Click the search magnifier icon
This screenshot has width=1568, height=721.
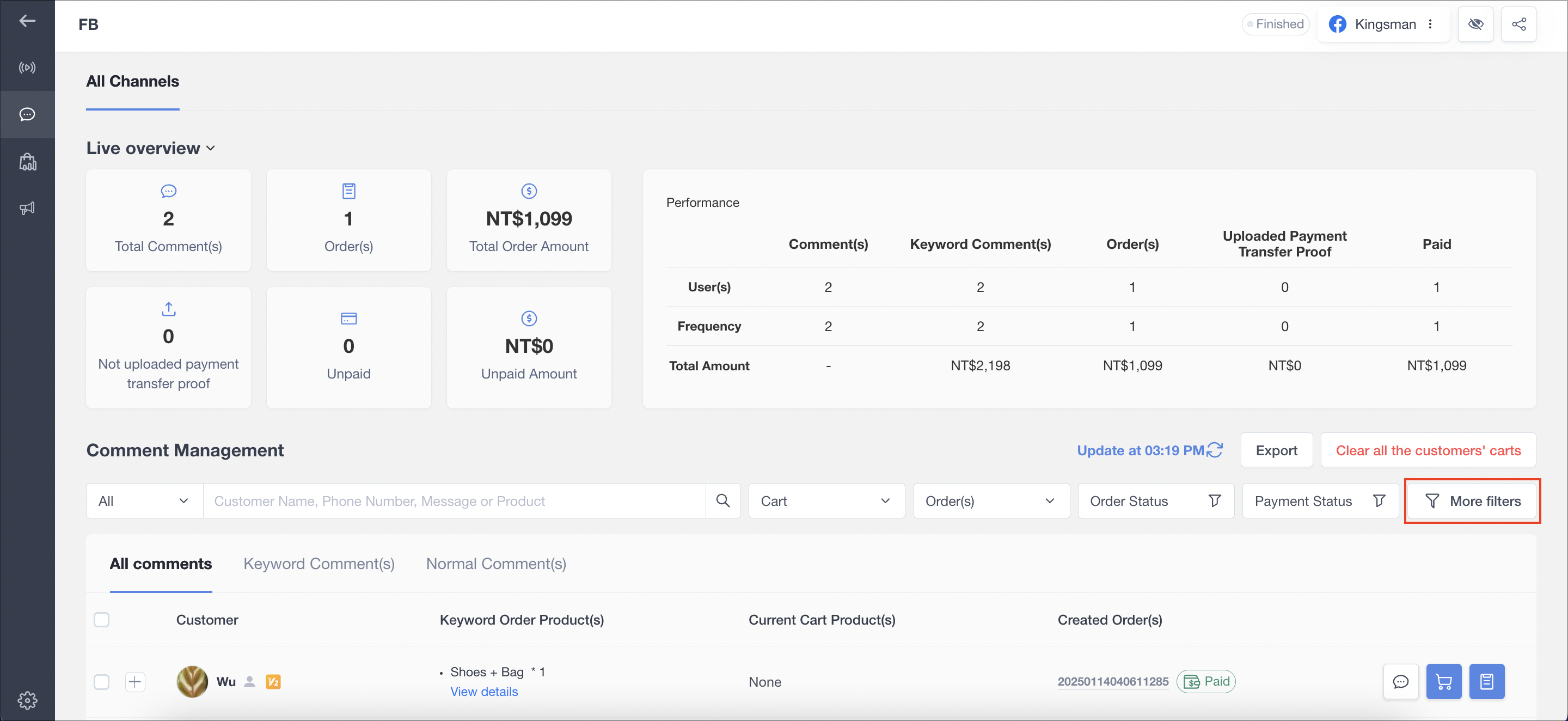[722, 500]
